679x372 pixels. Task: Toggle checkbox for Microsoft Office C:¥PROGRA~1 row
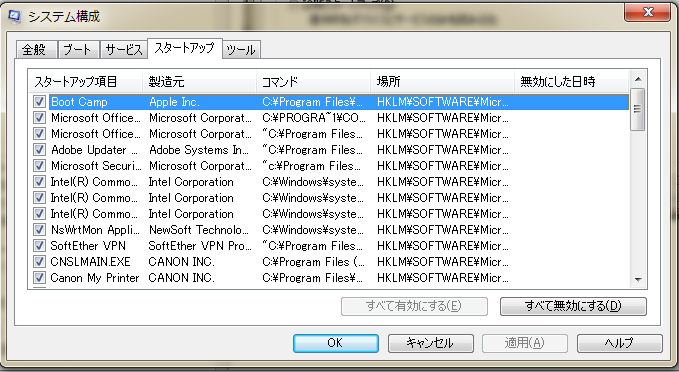(x=39, y=118)
